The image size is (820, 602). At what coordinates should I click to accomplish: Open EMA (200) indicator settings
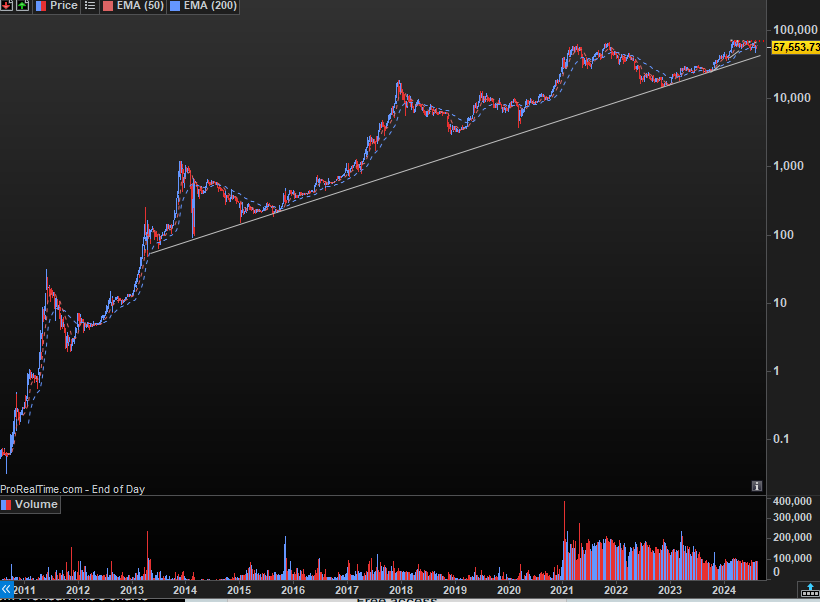tap(210, 6)
